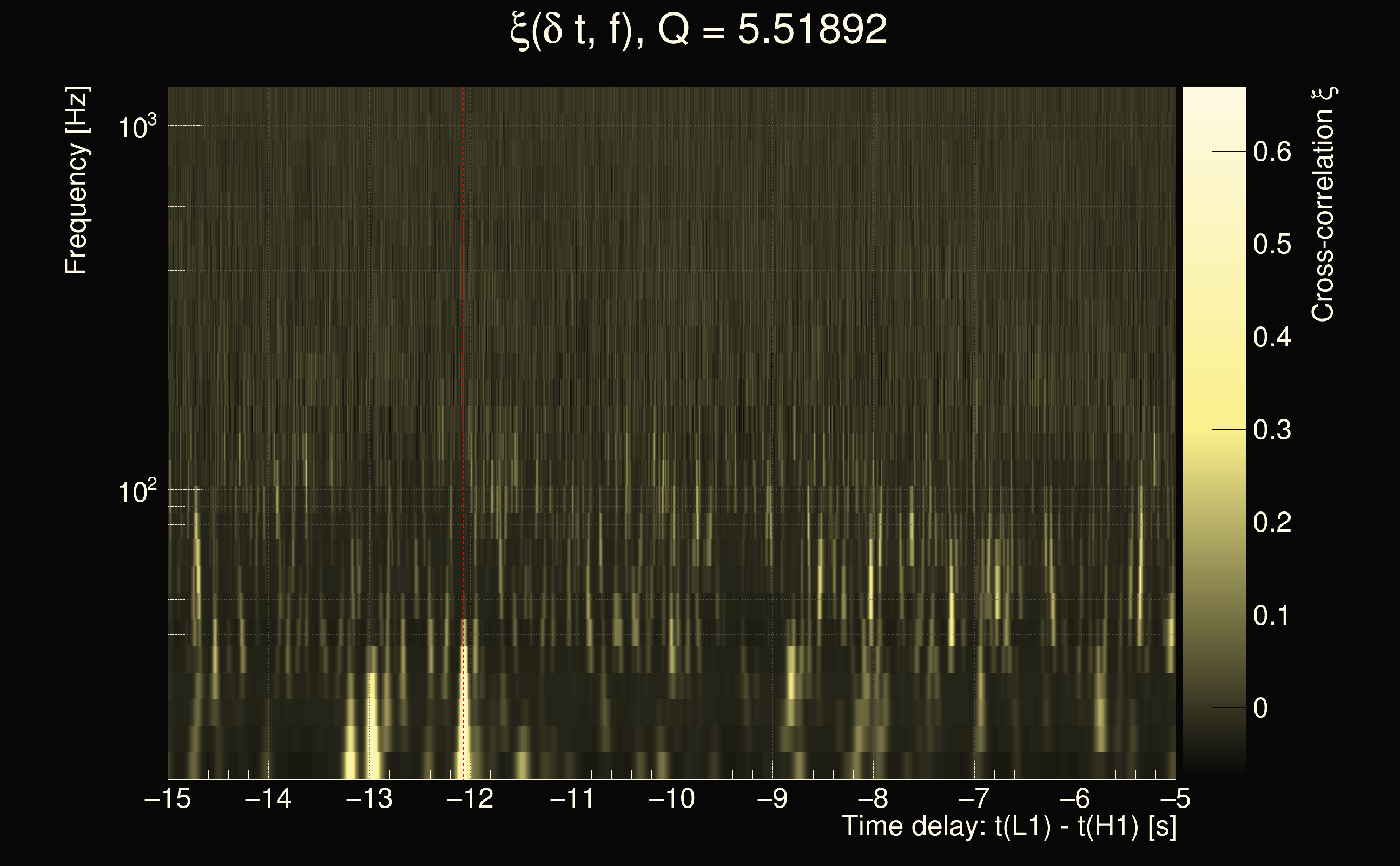Click the -13 tick label on x-axis
This screenshot has height=866, width=1400.
coord(369,798)
